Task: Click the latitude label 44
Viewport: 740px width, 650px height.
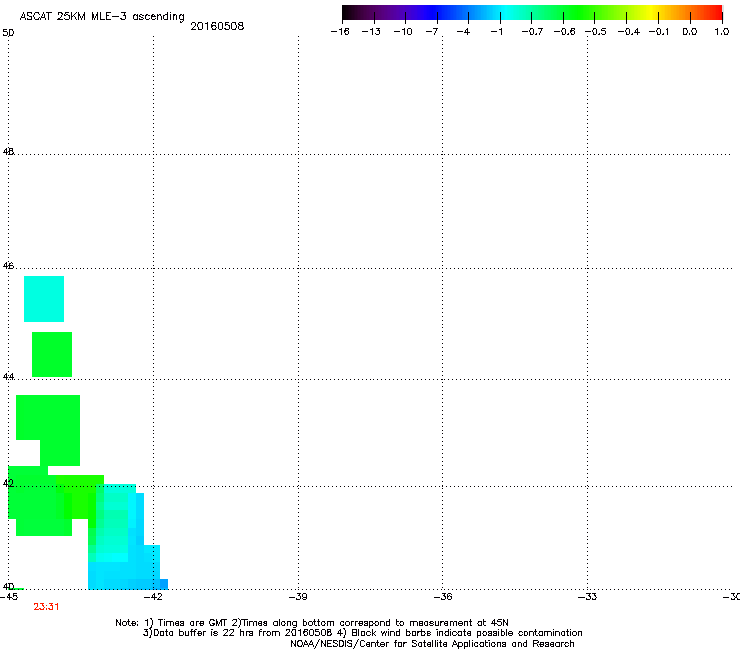Action: point(8,377)
